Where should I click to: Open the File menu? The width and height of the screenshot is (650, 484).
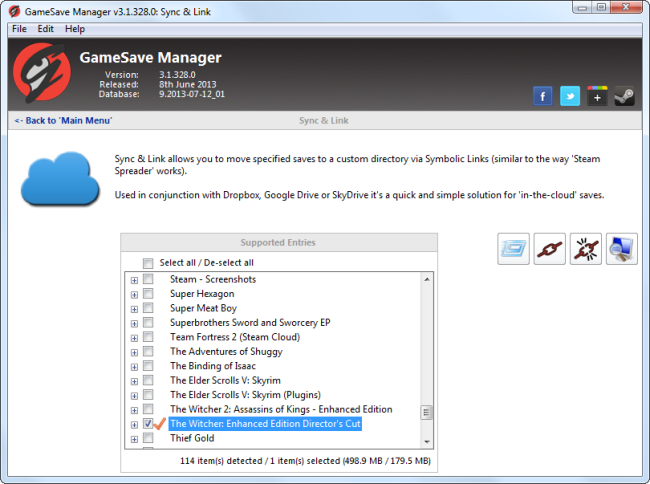coord(19,29)
